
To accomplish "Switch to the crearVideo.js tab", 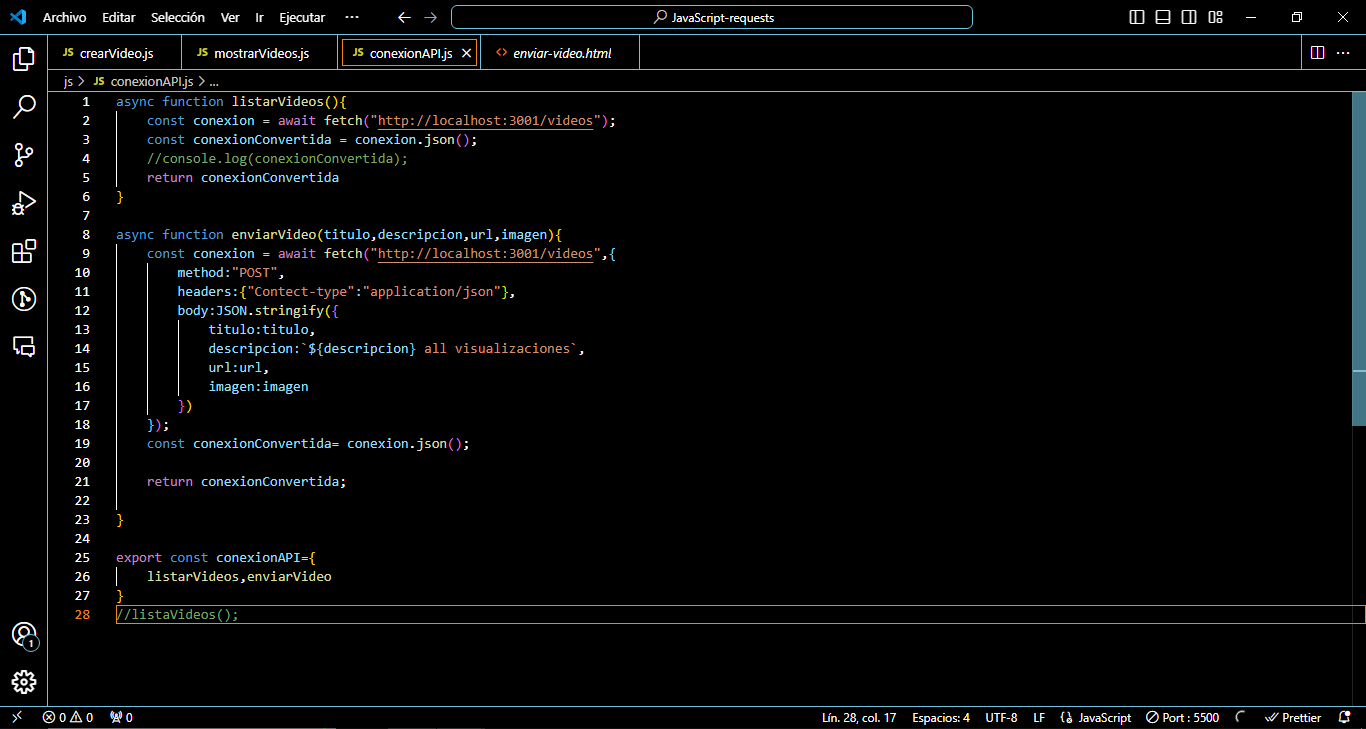I will pos(115,53).
